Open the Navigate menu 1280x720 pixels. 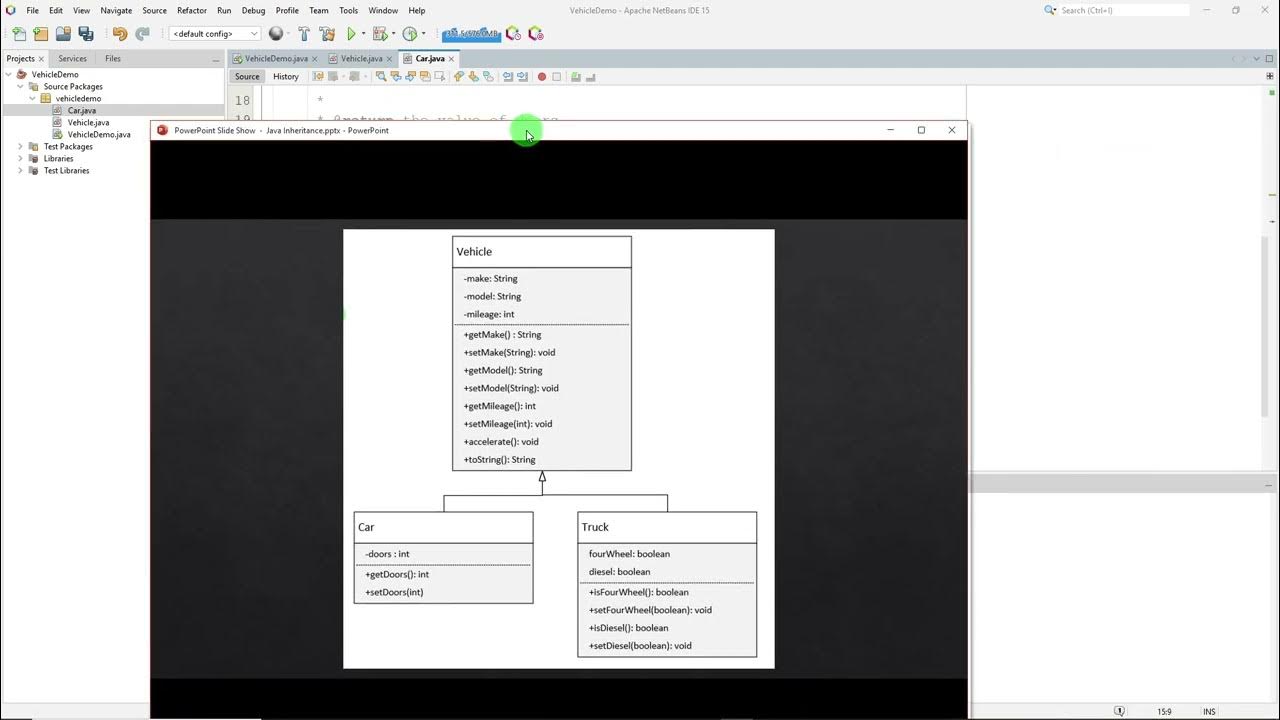(x=116, y=10)
